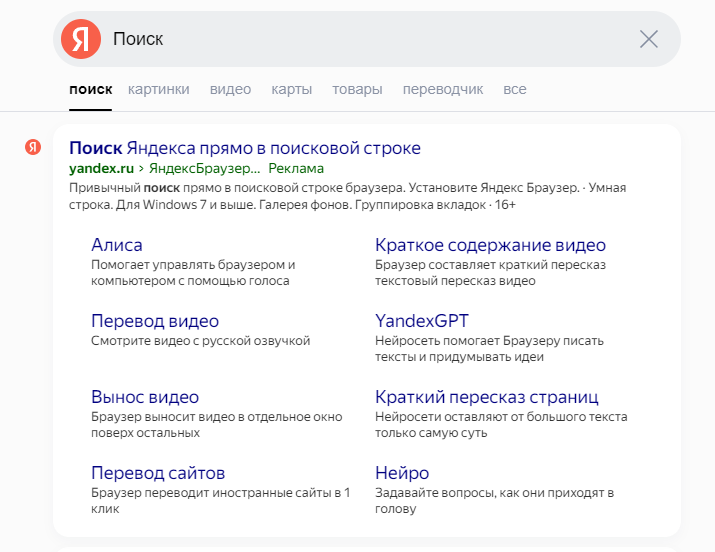
Task: Open the "Нейро" sitelink
Action: pos(402,473)
